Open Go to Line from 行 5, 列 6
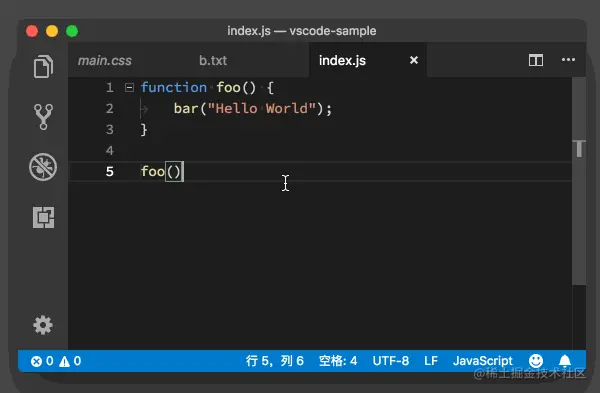 pos(275,360)
